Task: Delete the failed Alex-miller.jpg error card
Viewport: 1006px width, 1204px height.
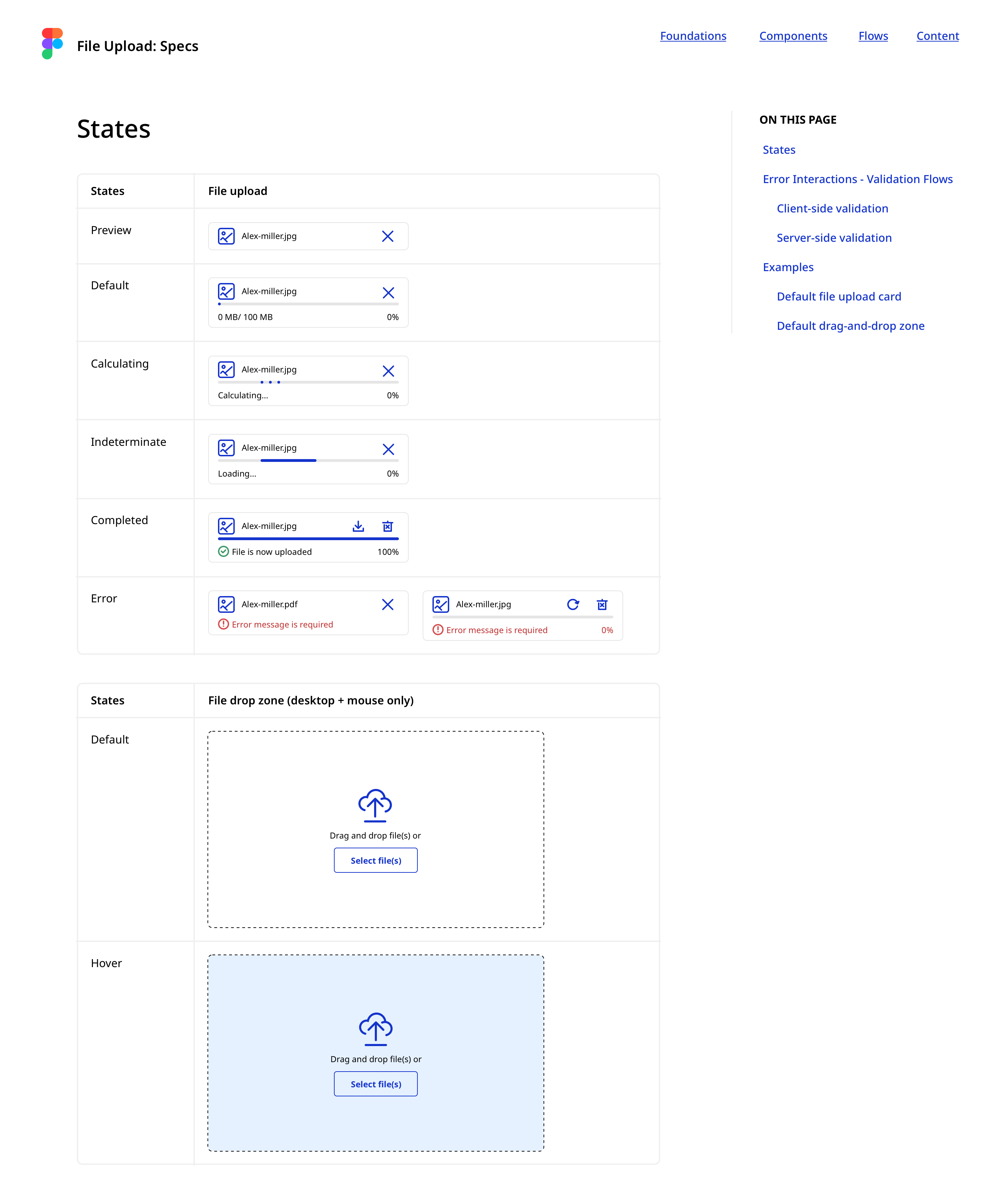Action: click(602, 604)
